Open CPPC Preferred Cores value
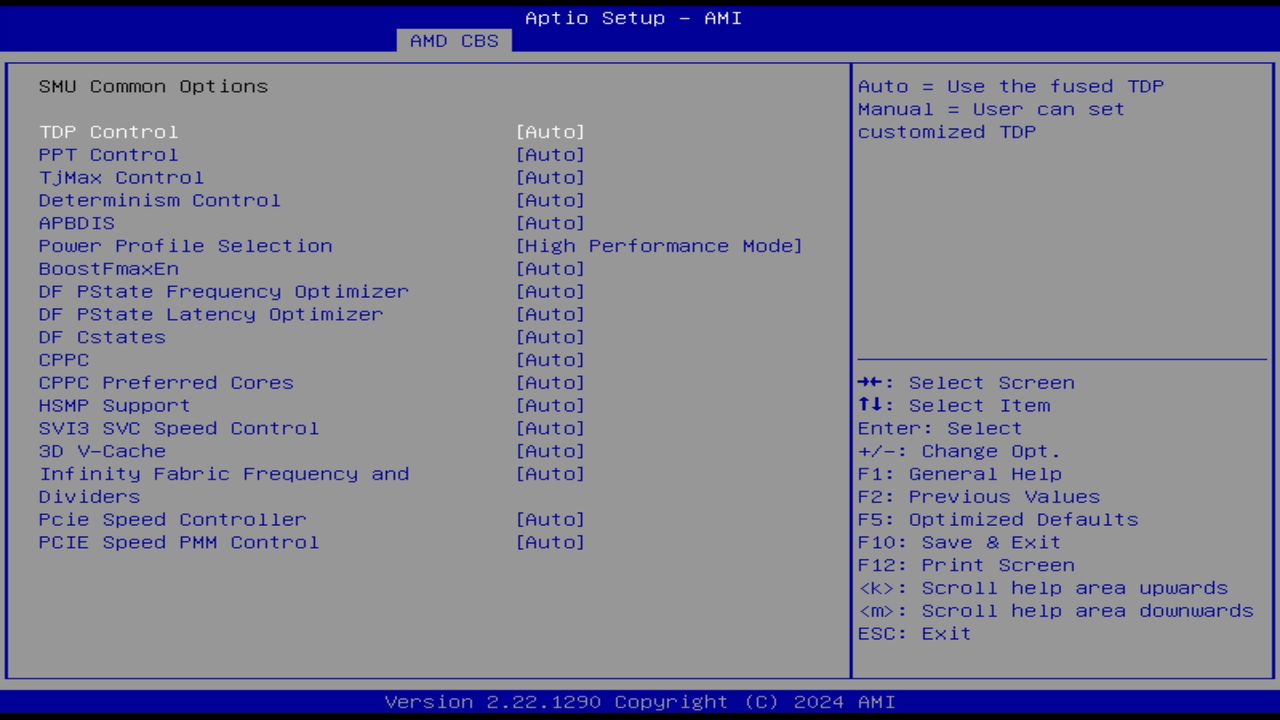 (x=550, y=383)
